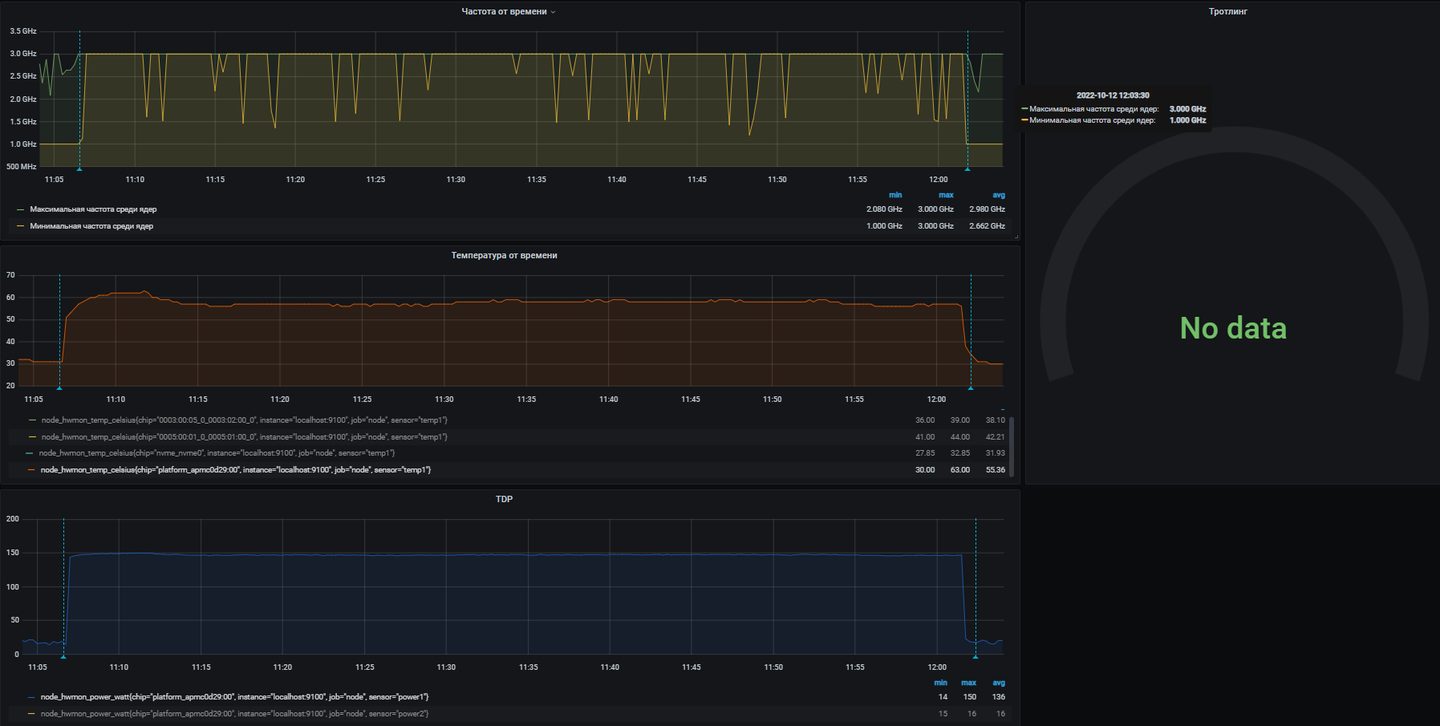Toggle the Максимальная частота среди ядер legend series

pyautogui.click(x=93, y=210)
